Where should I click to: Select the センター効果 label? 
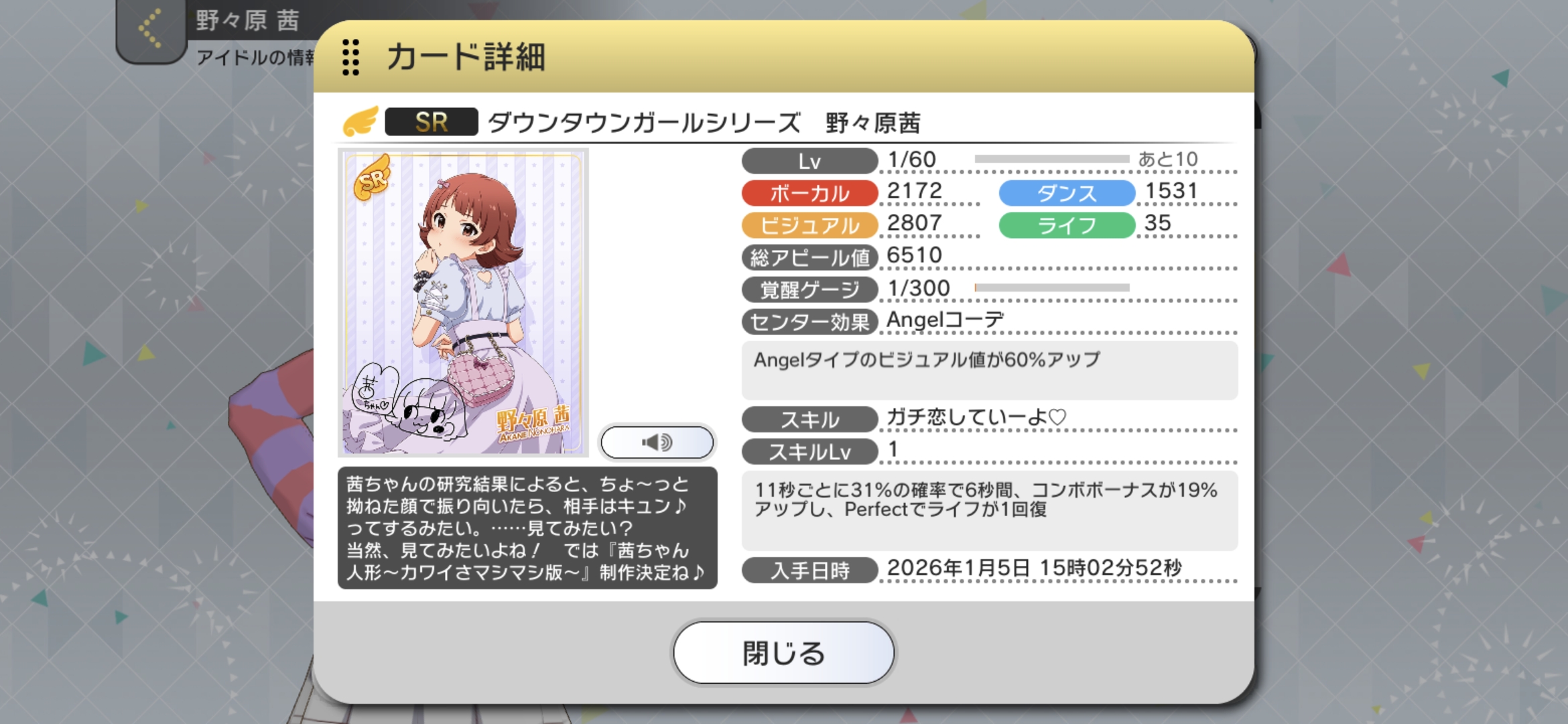click(x=809, y=322)
